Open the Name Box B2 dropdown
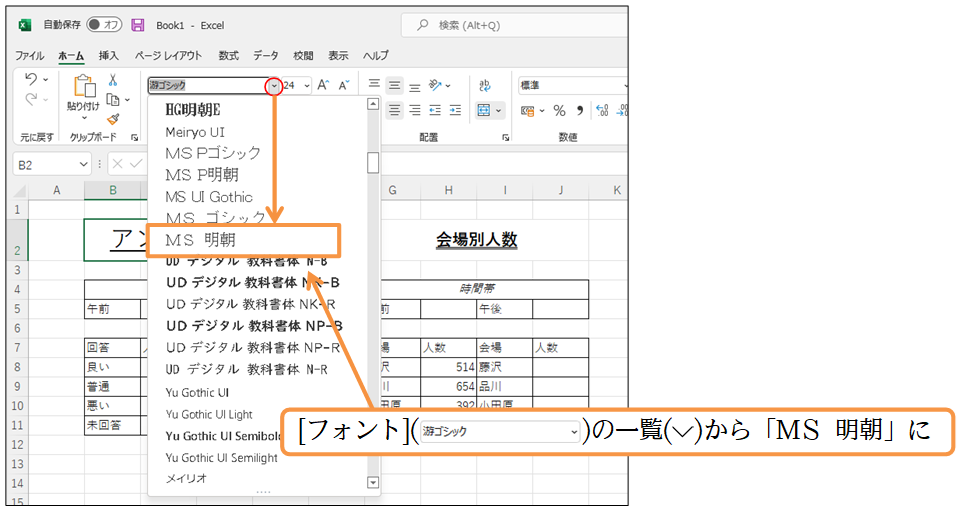This screenshot has height=509, width=957. (x=84, y=165)
